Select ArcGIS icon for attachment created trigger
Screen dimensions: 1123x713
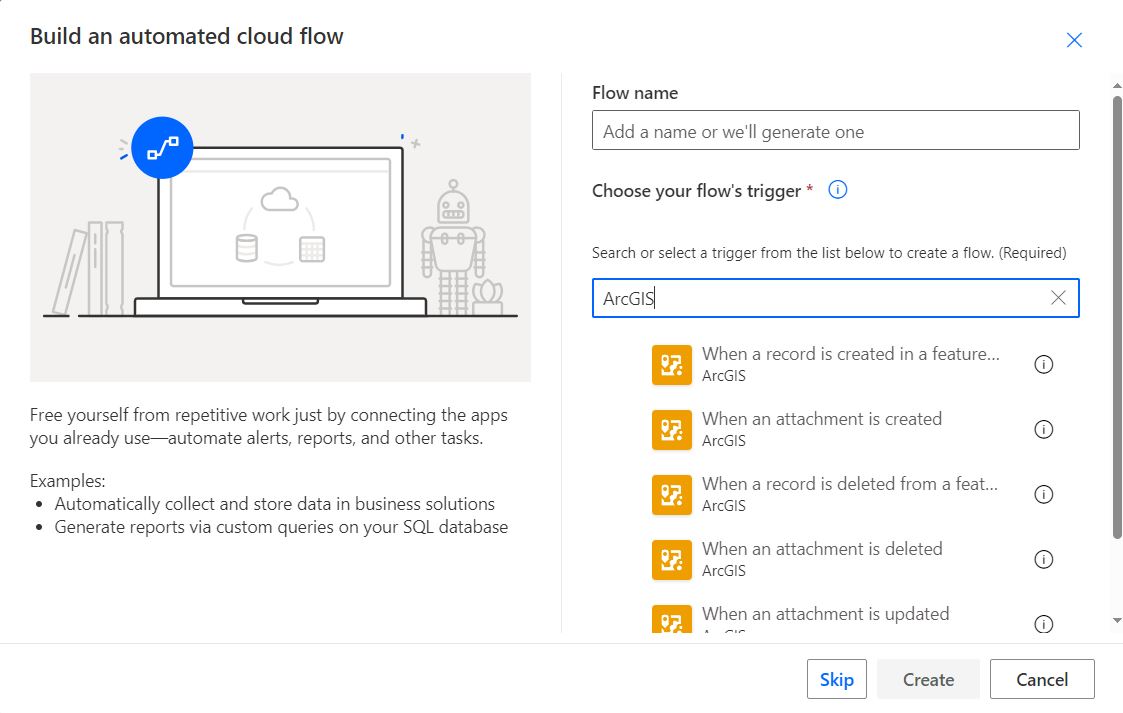(672, 430)
